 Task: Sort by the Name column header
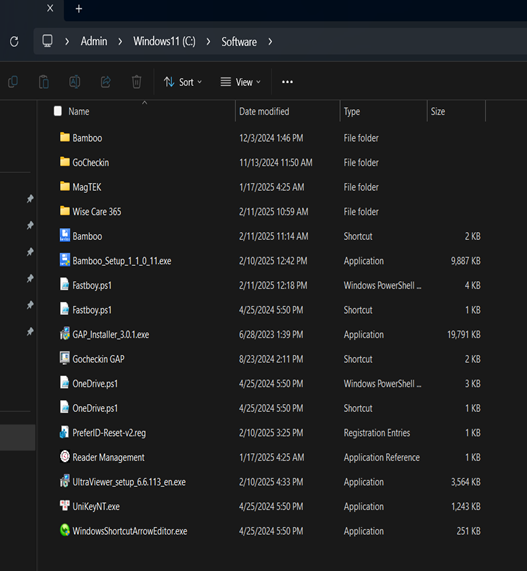[79, 111]
